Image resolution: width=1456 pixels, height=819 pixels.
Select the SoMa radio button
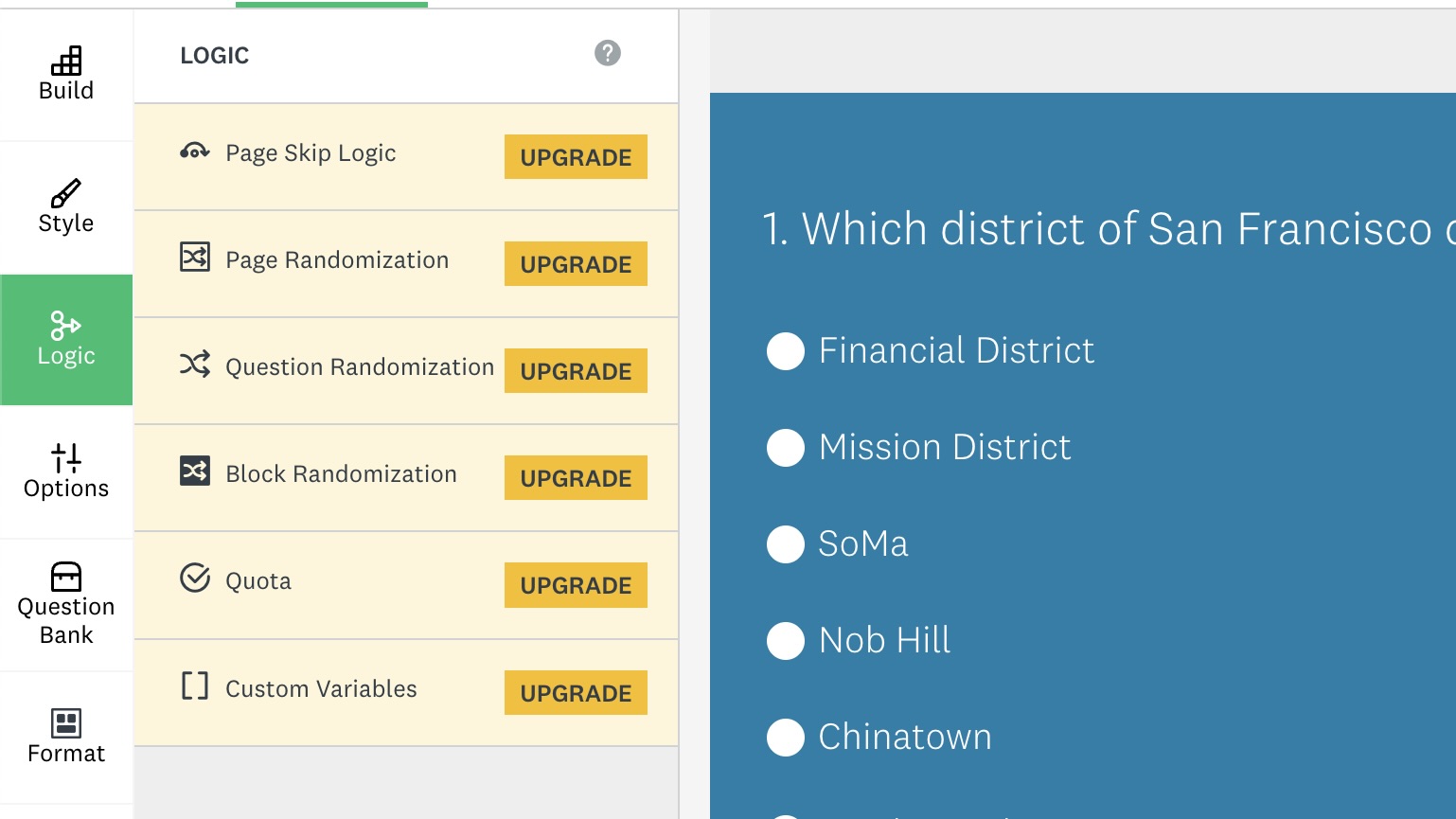[x=786, y=544]
